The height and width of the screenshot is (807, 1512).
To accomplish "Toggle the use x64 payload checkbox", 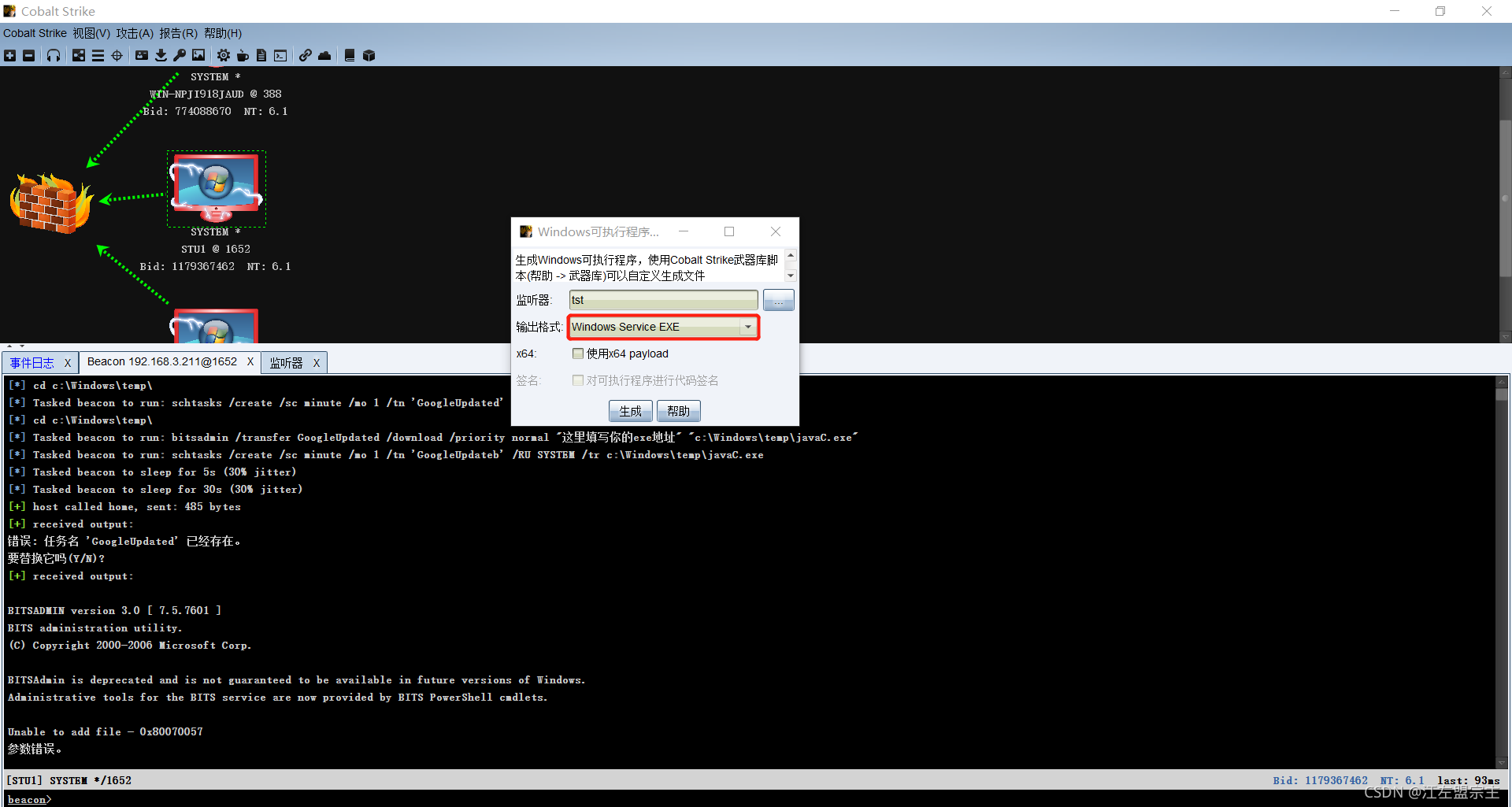I will [578, 354].
